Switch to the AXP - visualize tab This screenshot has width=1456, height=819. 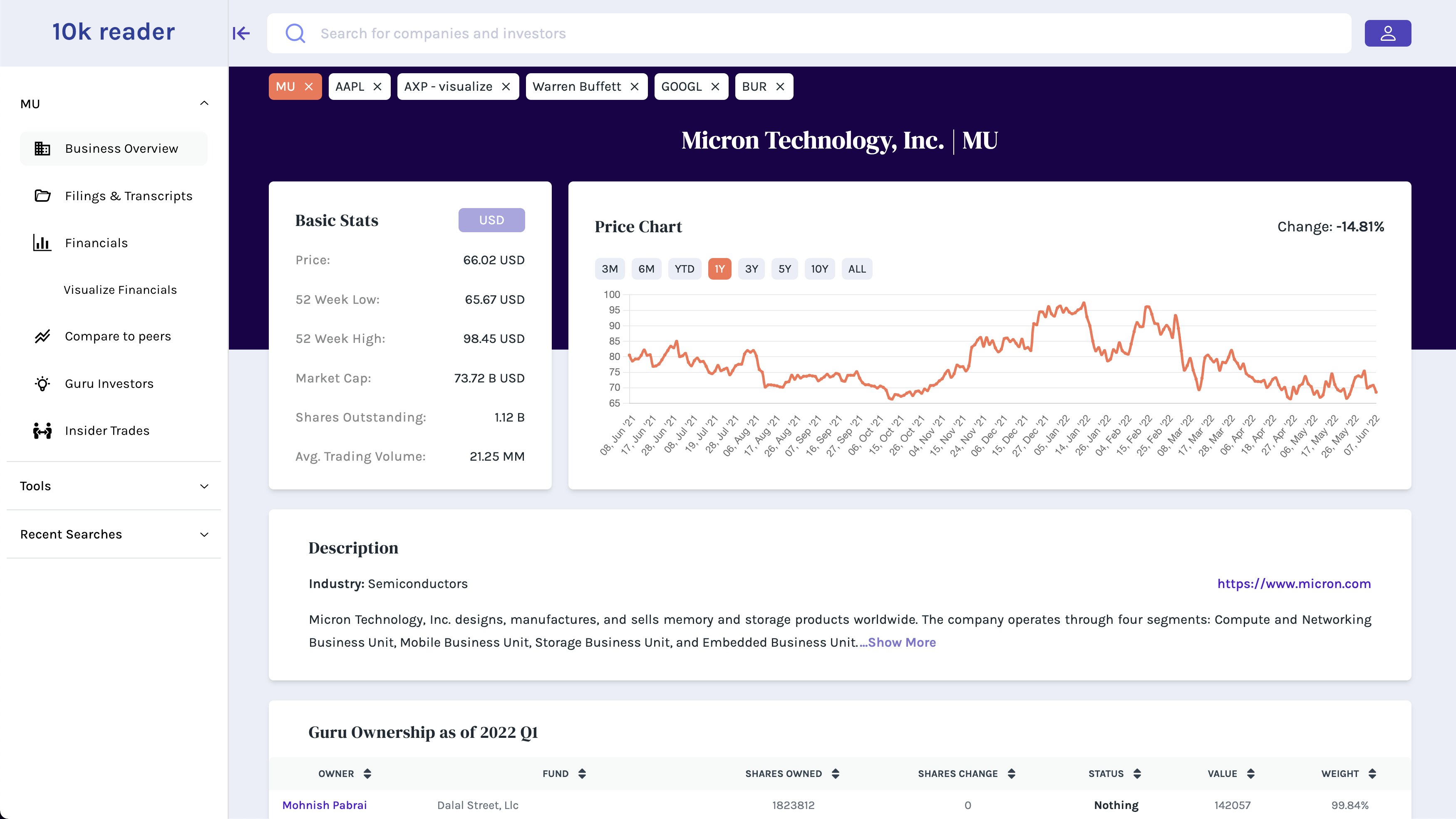click(448, 87)
